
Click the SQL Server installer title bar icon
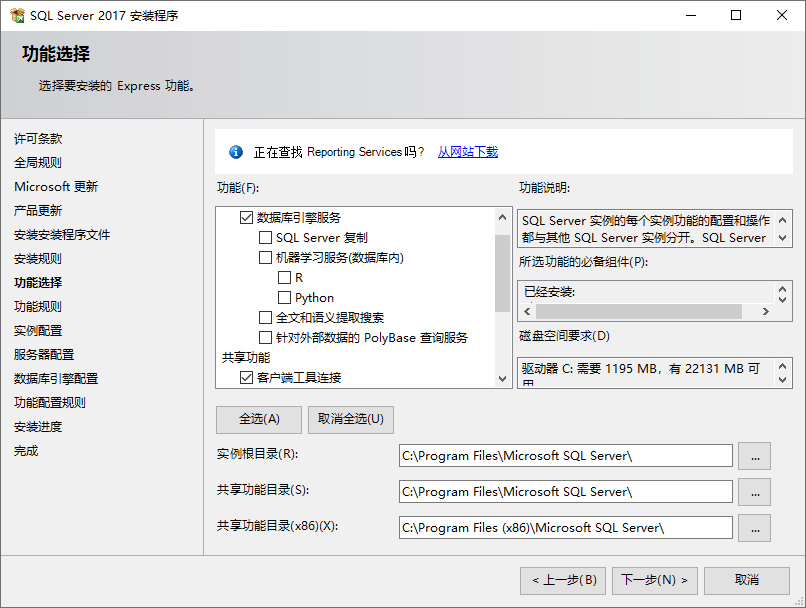coord(18,15)
